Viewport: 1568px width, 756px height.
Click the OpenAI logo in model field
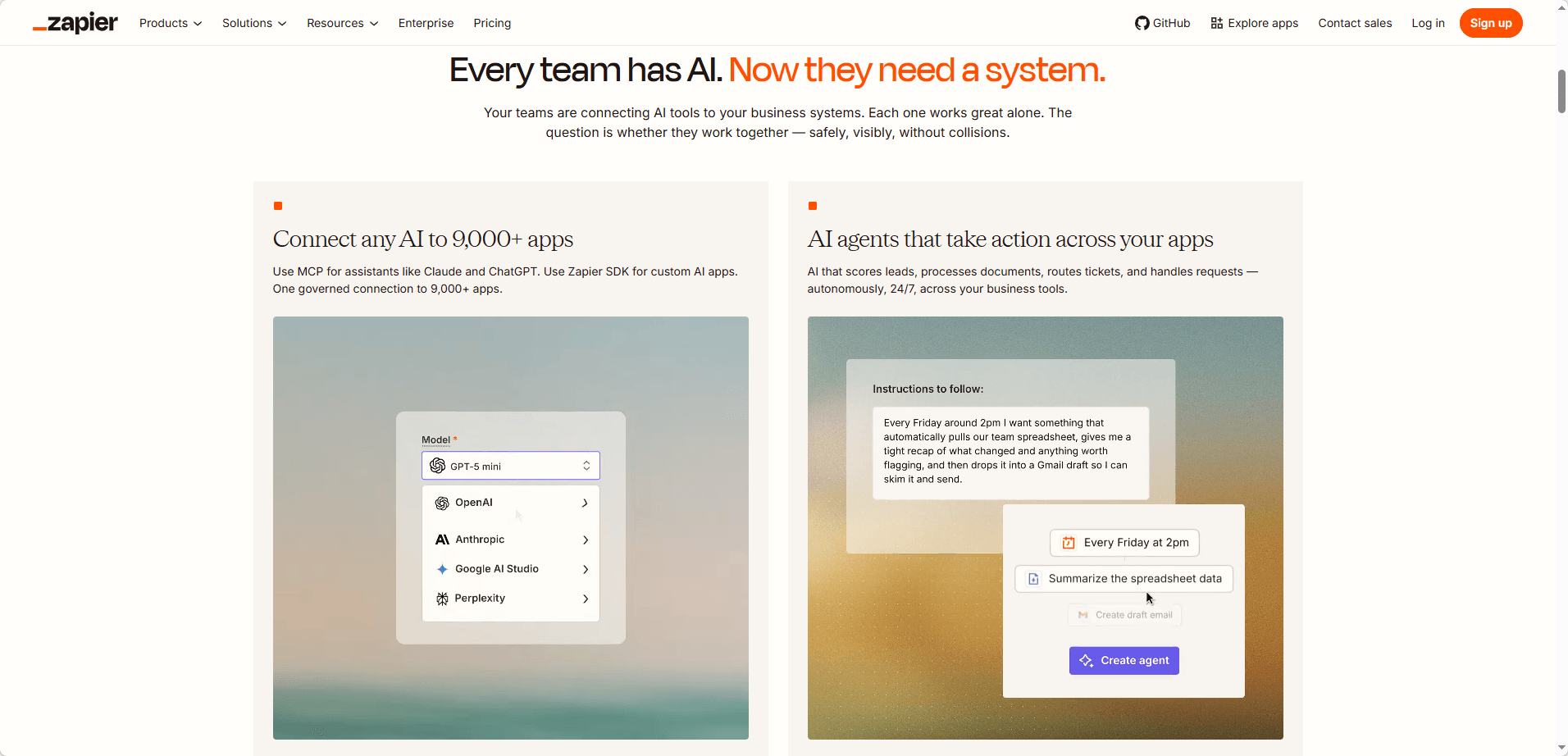[x=438, y=466]
